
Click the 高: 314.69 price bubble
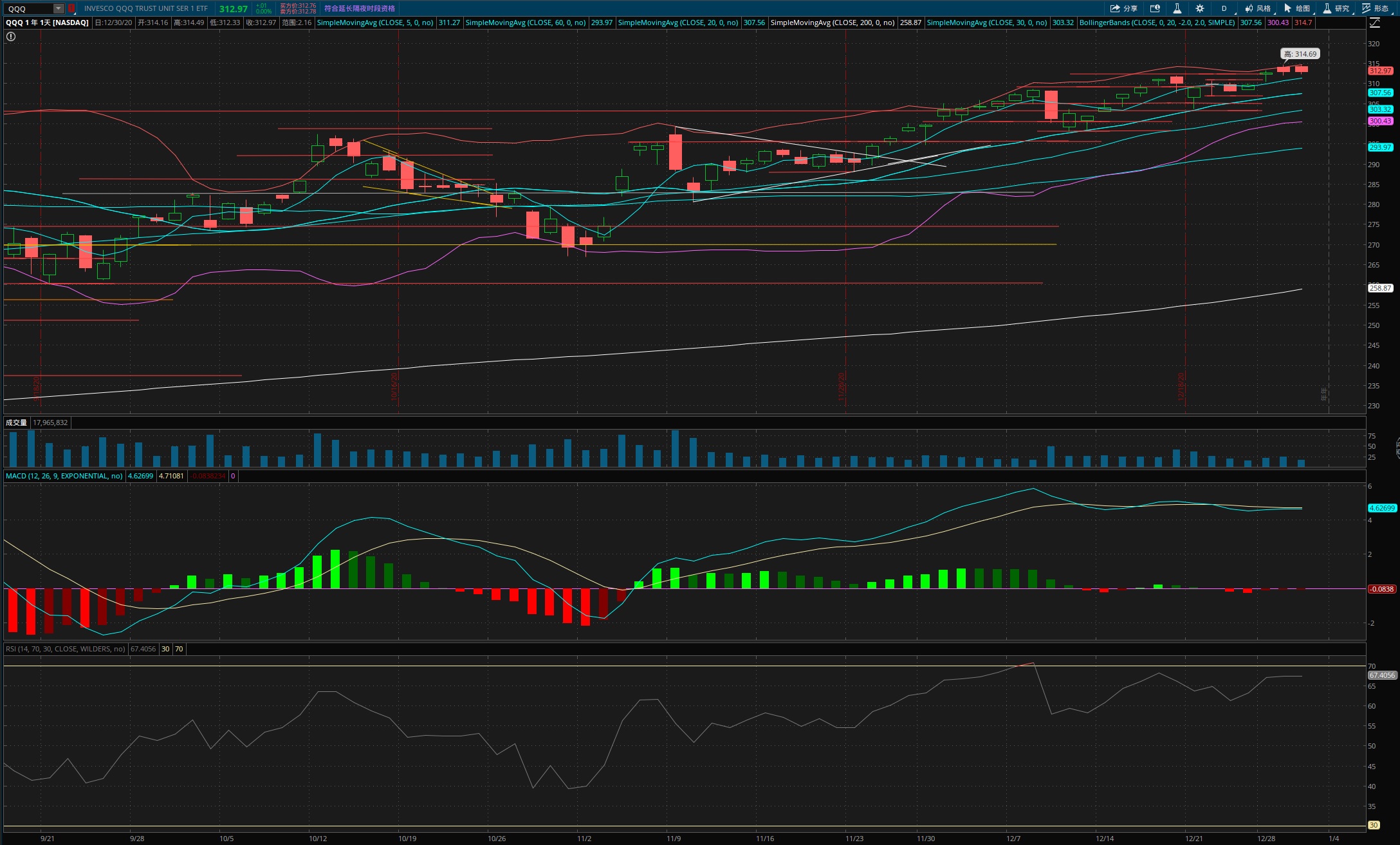coord(1300,54)
